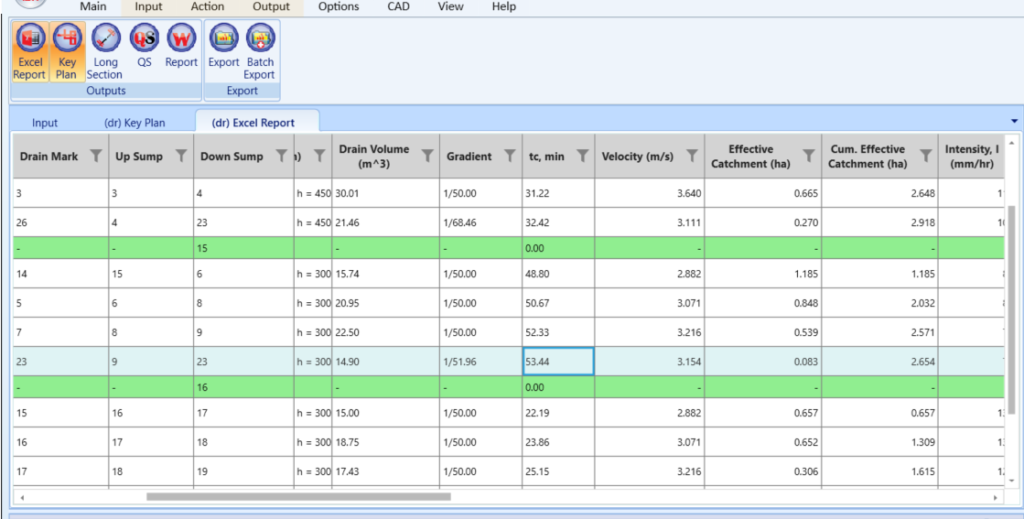Select Drain Volume cell 30.01
This screenshot has height=519, width=1024.
pos(385,193)
